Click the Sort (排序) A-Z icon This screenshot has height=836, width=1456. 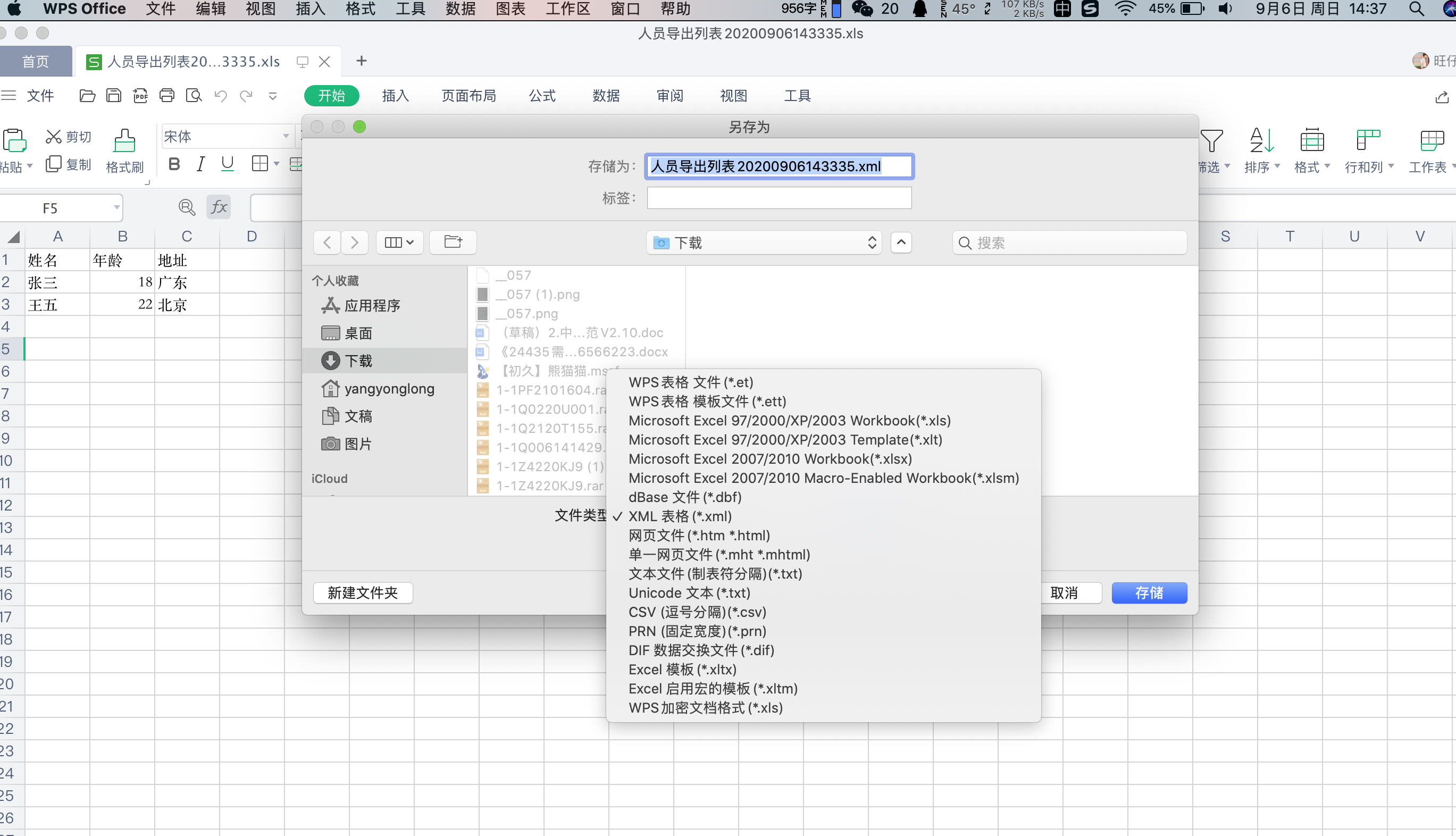point(1261,140)
